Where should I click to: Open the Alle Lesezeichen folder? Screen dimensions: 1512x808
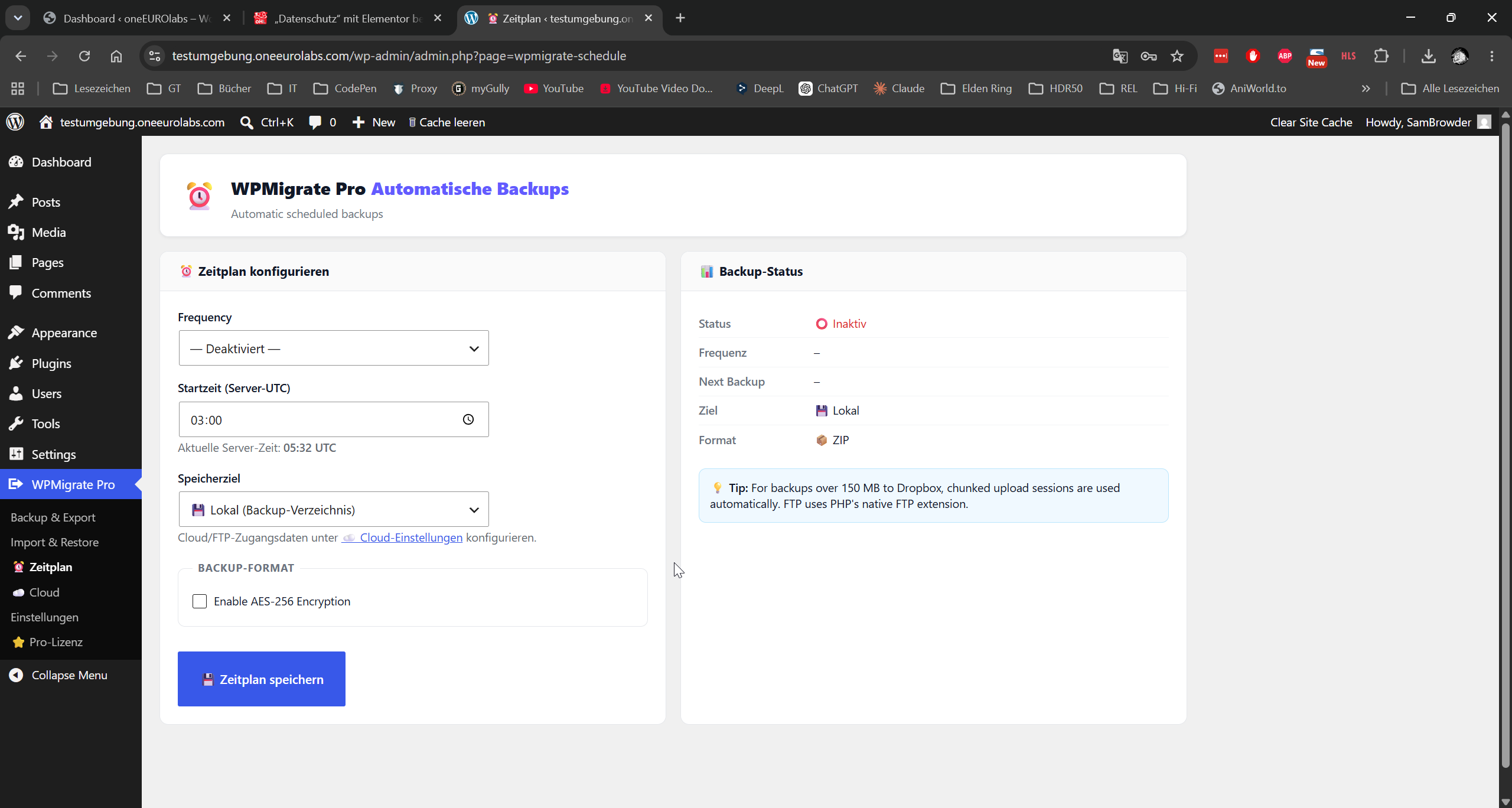(1450, 89)
